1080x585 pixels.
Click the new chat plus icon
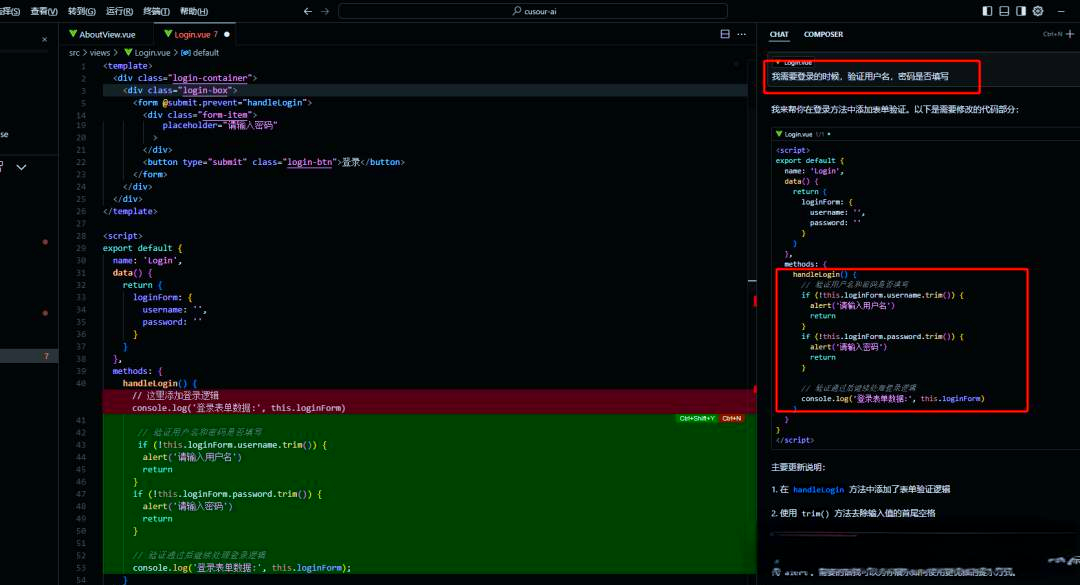pos(1069,34)
